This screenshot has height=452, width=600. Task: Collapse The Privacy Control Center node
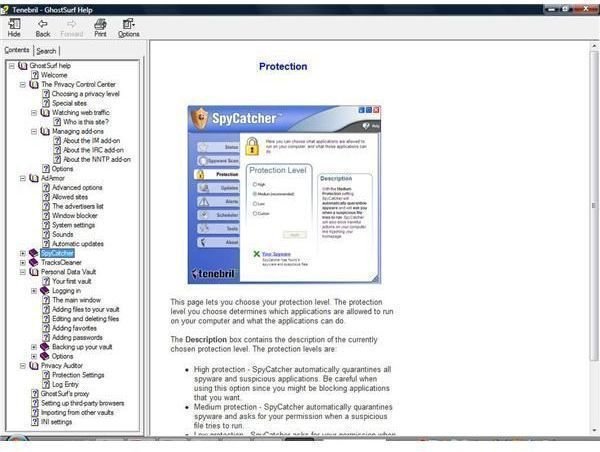click(23, 85)
